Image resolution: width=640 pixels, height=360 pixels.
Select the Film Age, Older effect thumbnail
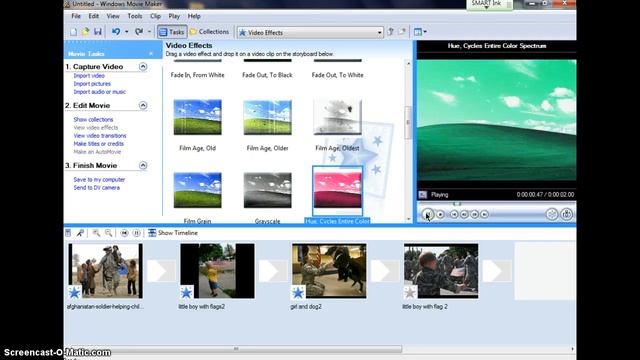click(268, 117)
